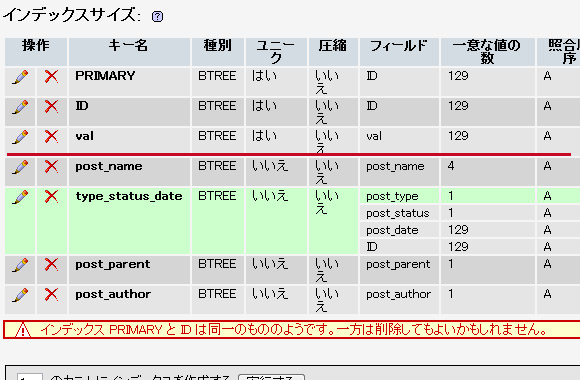Delete the post_author index with red X

point(51,295)
